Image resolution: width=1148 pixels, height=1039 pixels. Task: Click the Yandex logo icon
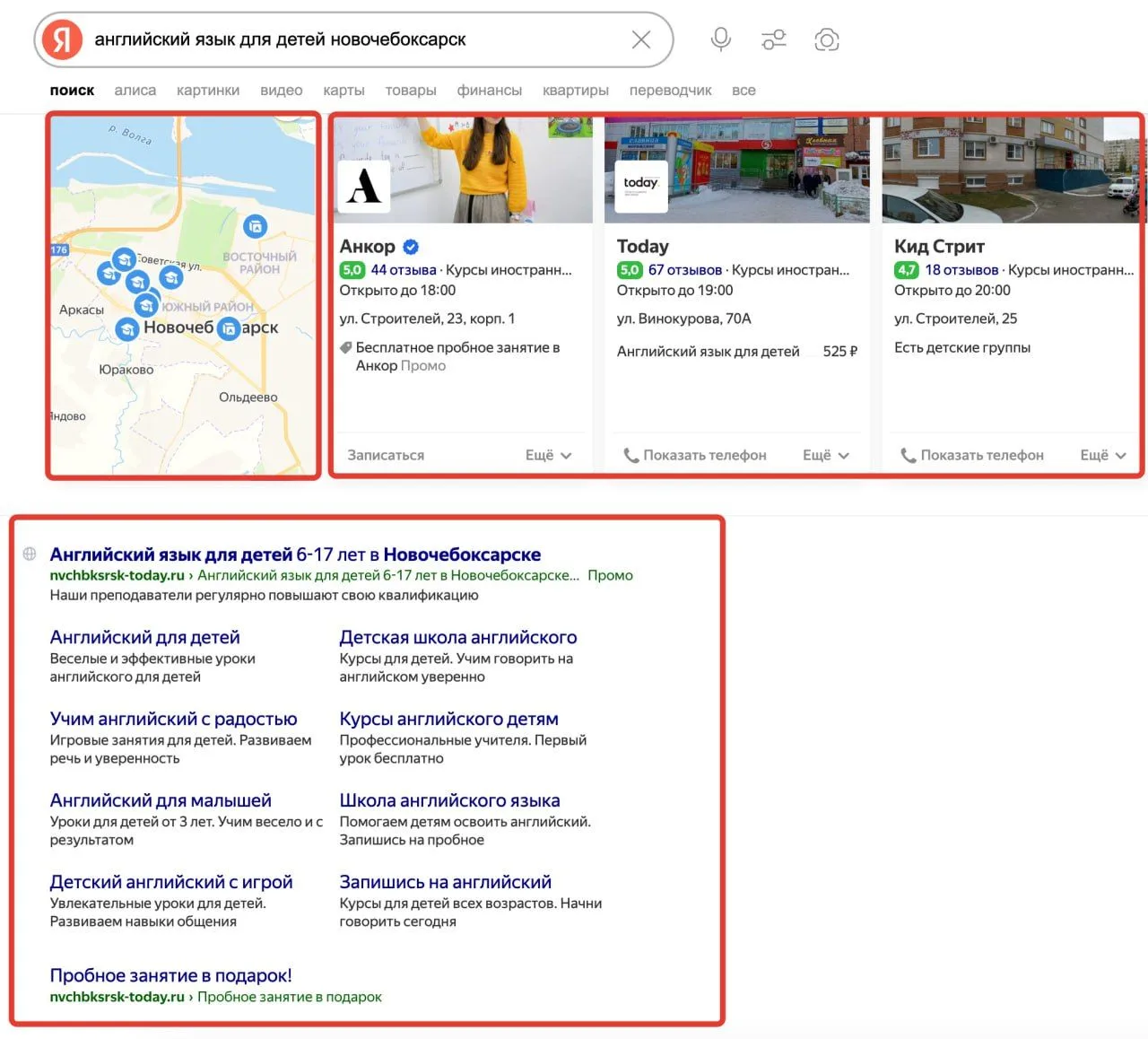pyautogui.click(x=62, y=39)
